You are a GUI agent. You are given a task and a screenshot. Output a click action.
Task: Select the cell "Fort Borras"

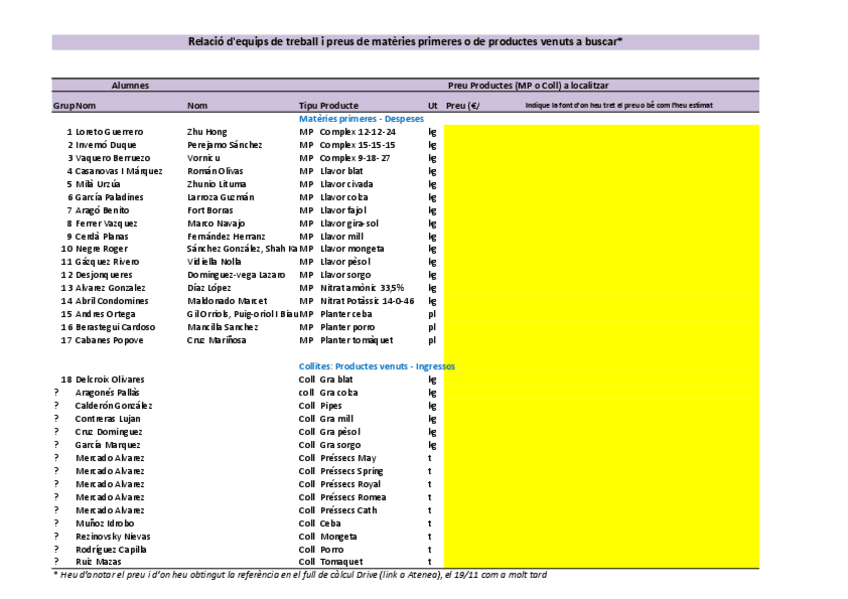[210, 210]
